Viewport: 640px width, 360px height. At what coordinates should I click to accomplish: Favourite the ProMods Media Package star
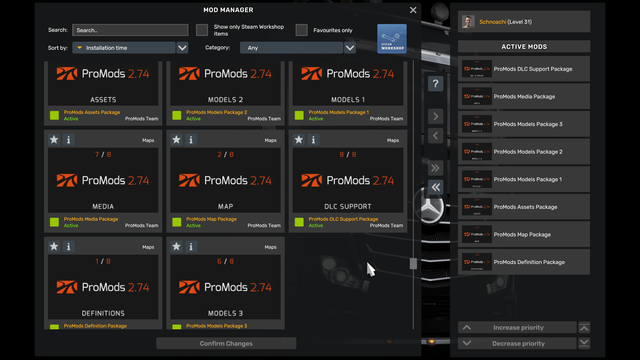[54, 140]
